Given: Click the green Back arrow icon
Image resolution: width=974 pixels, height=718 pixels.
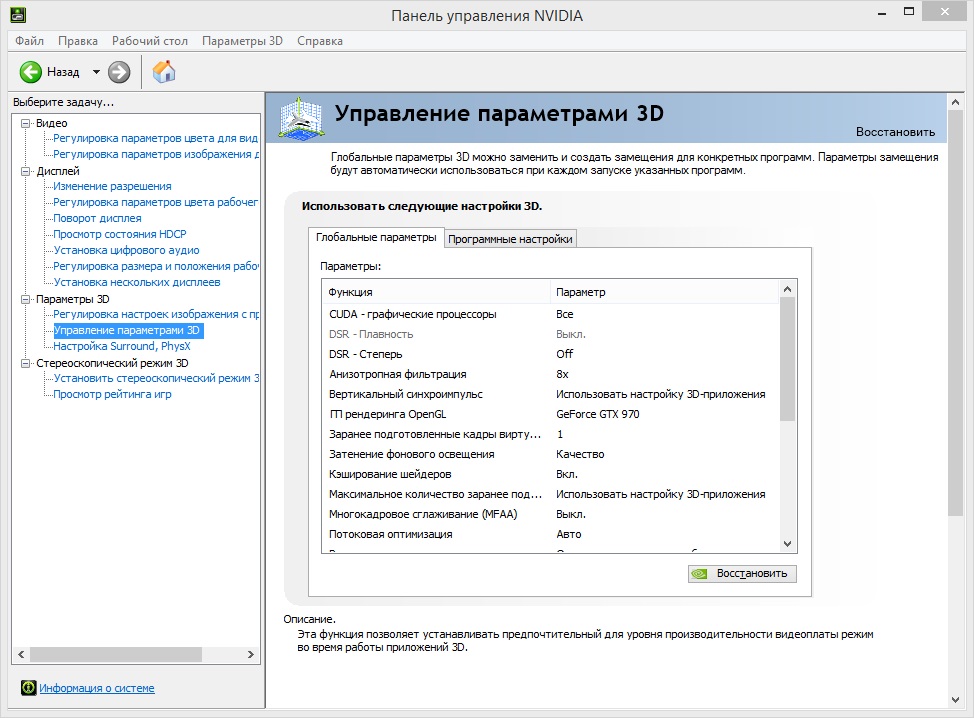Looking at the screenshot, I should click(30, 72).
